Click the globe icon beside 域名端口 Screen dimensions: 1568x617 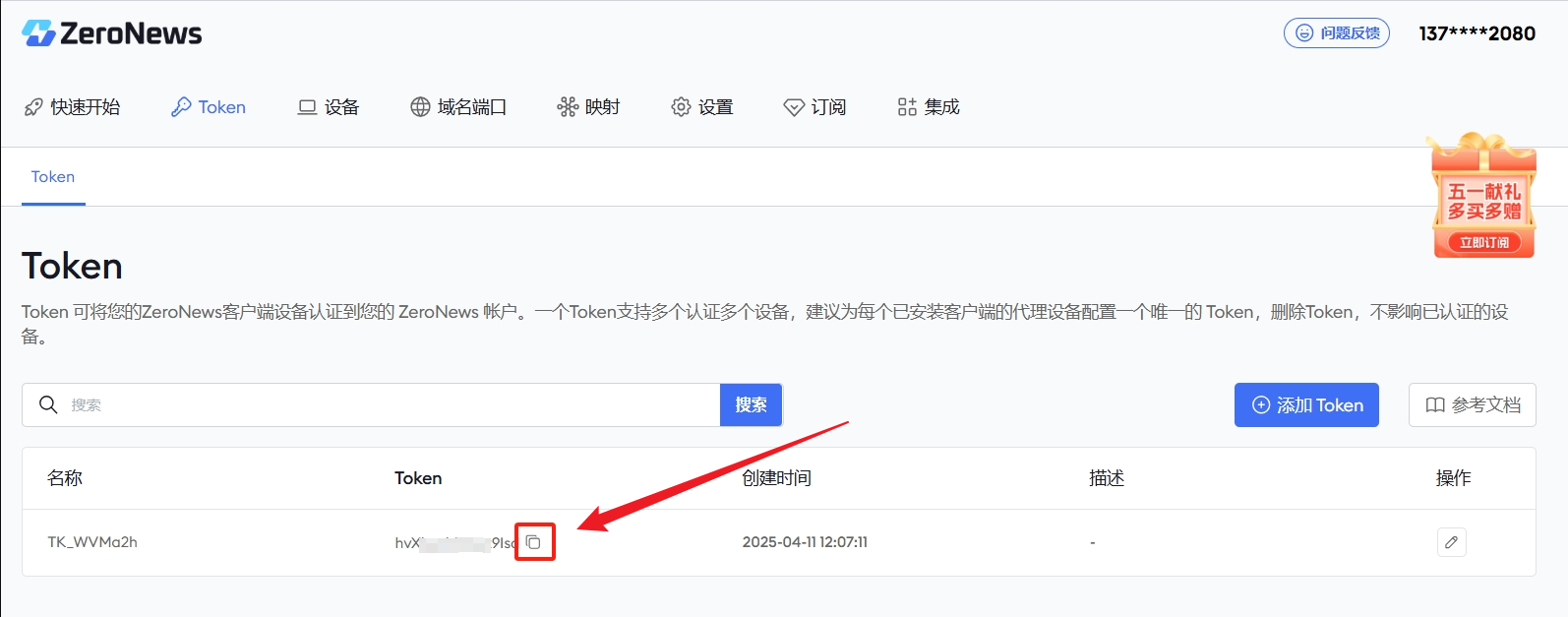420,107
